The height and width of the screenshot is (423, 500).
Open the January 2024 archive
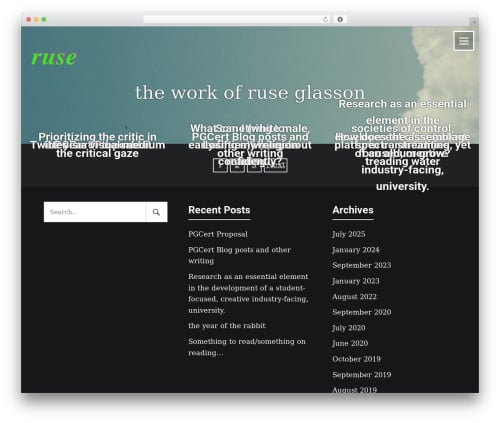355,250
